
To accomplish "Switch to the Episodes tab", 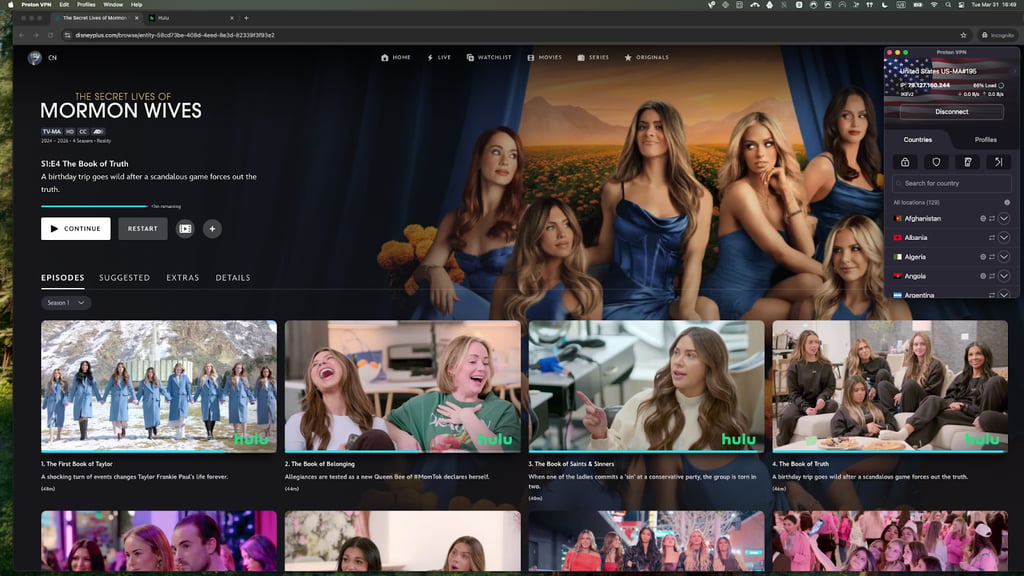I will tap(63, 278).
